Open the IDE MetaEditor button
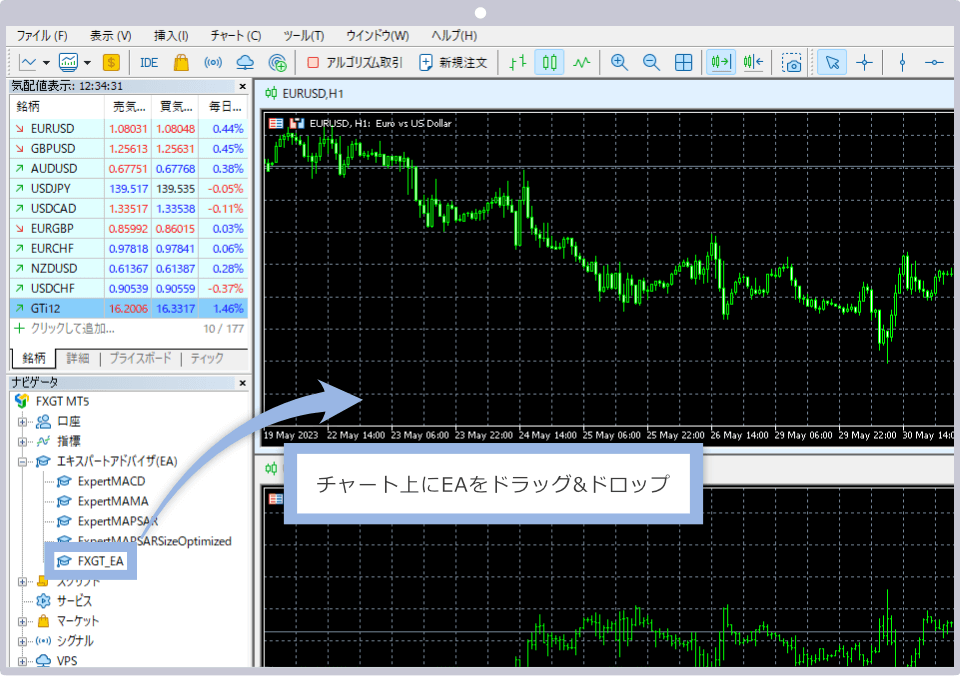 pos(149,62)
